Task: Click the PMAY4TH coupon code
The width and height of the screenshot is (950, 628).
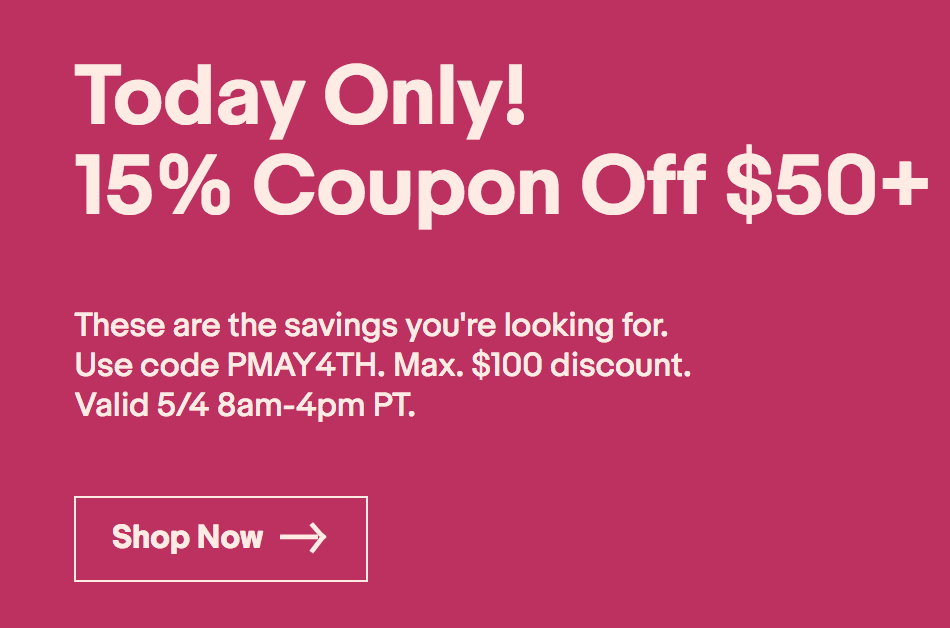Action: (x=298, y=366)
